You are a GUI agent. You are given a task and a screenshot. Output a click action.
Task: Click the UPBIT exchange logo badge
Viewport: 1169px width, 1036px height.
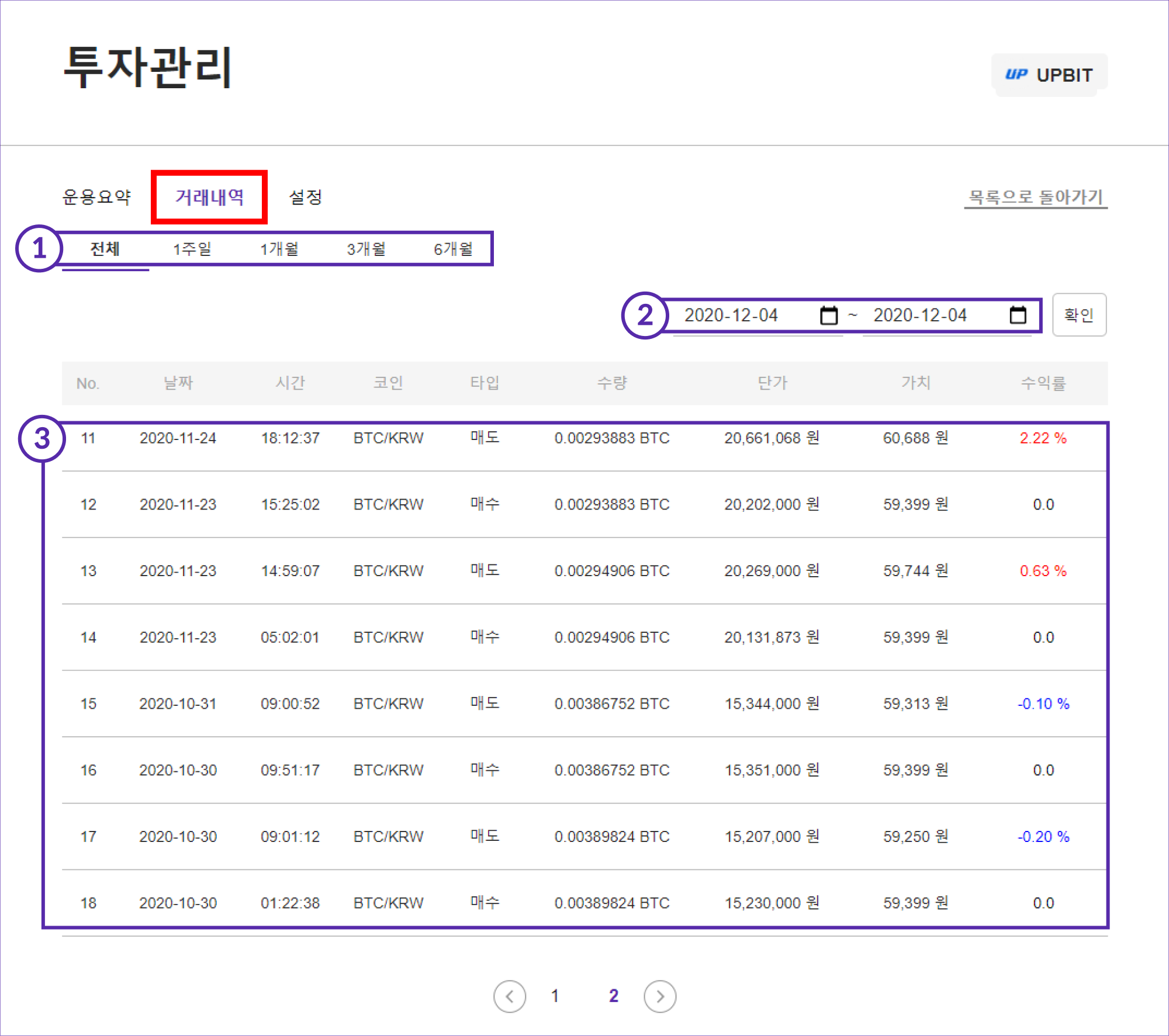click(1049, 75)
